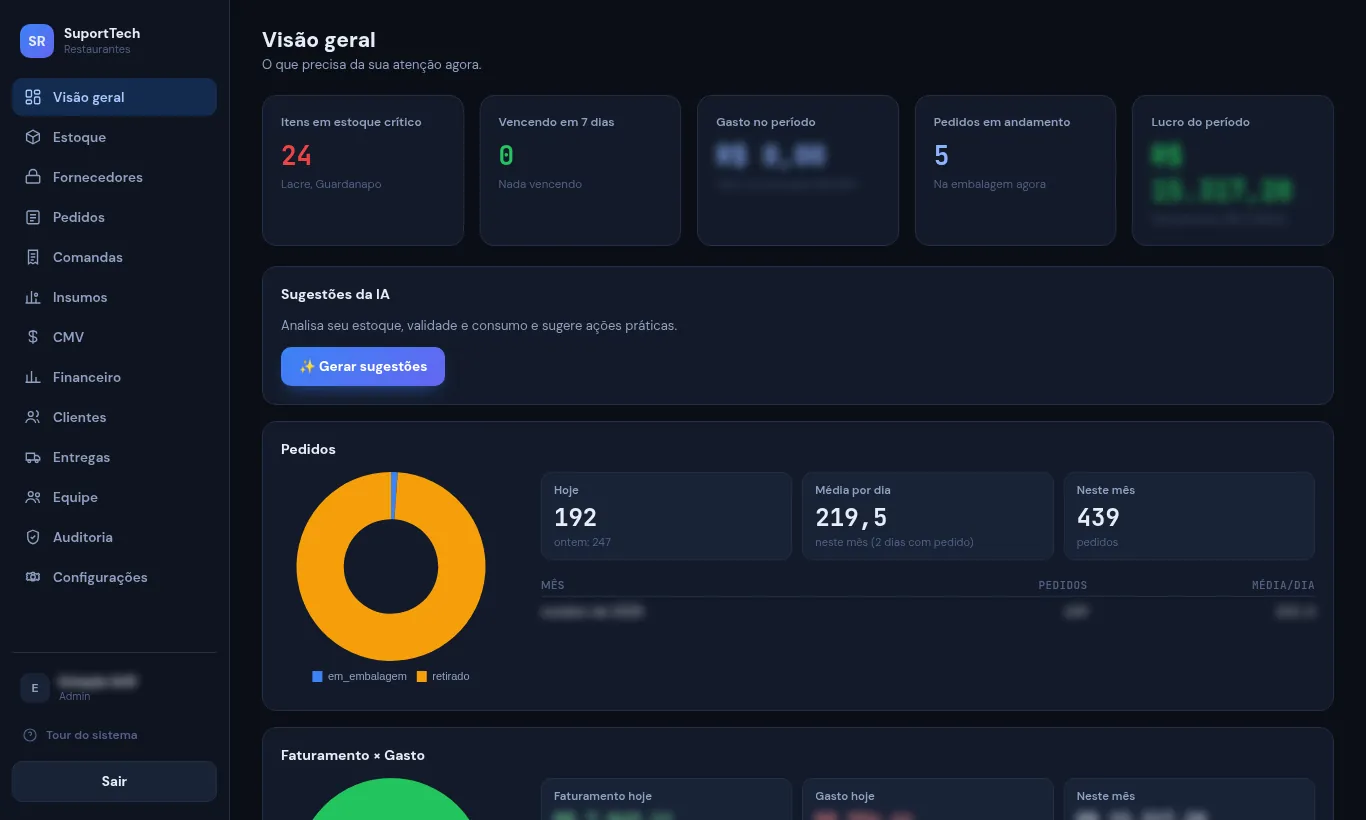Generate AI suggestions with Gerar sugestões
The width and height of the screenshot is (1366, 820).
tap(363, 366)
